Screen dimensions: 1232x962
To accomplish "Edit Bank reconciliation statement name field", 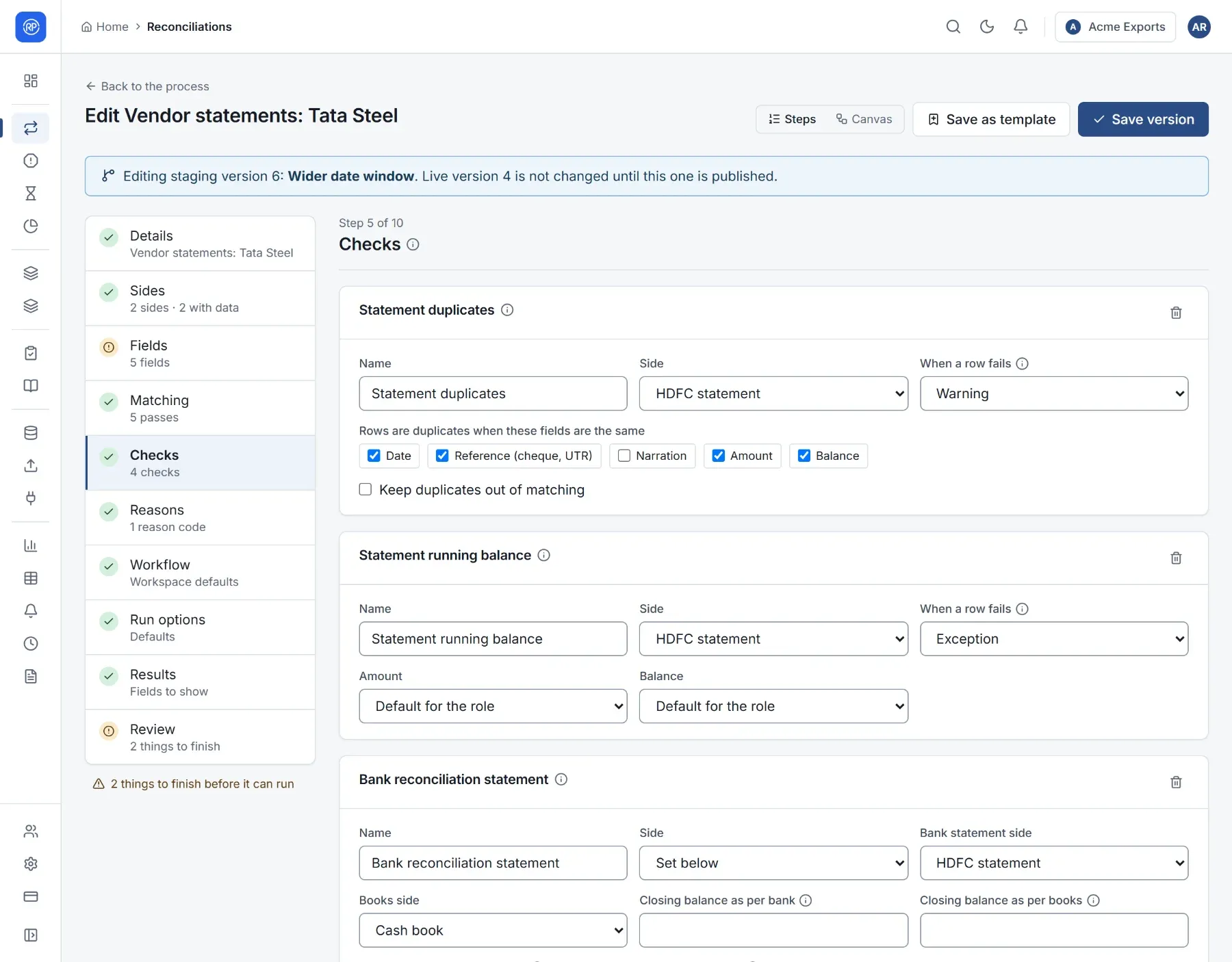I will coord(493,863).
